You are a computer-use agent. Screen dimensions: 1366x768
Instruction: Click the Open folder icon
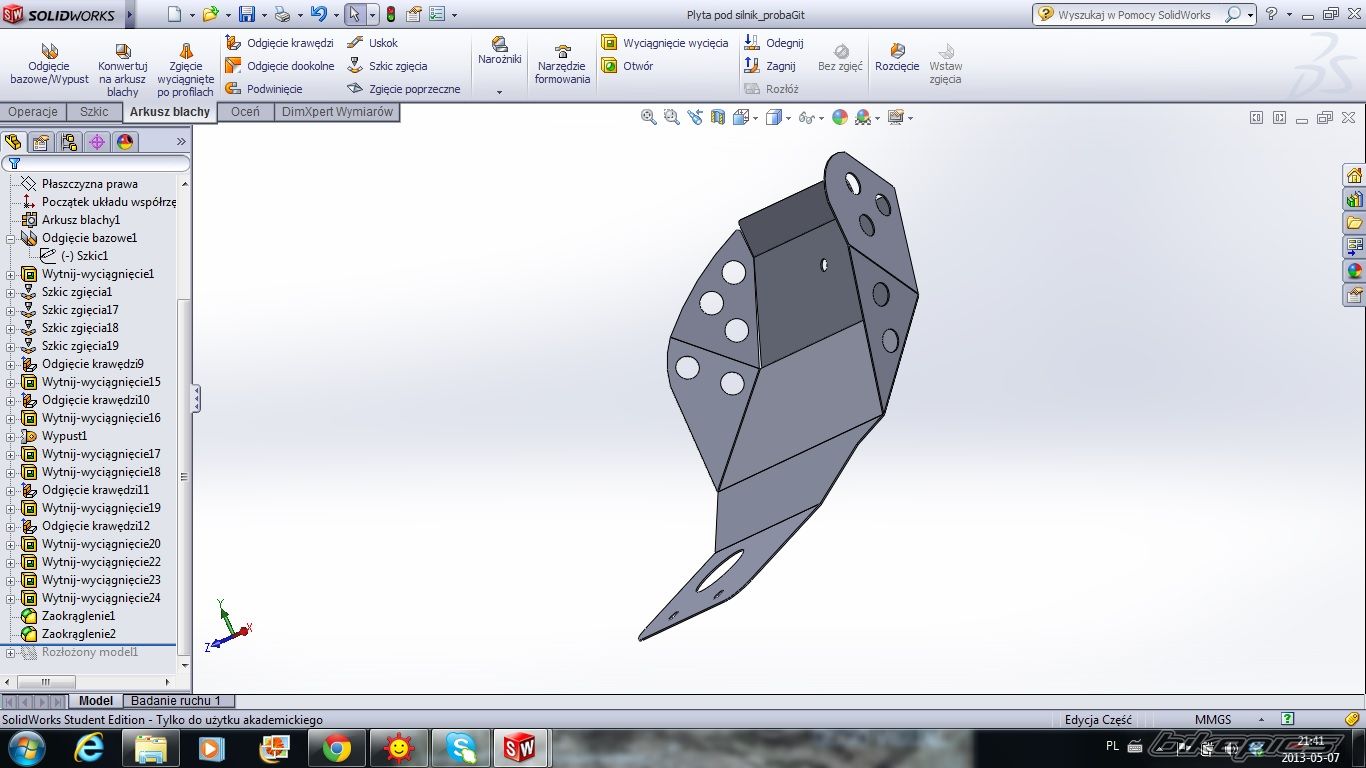210,14
